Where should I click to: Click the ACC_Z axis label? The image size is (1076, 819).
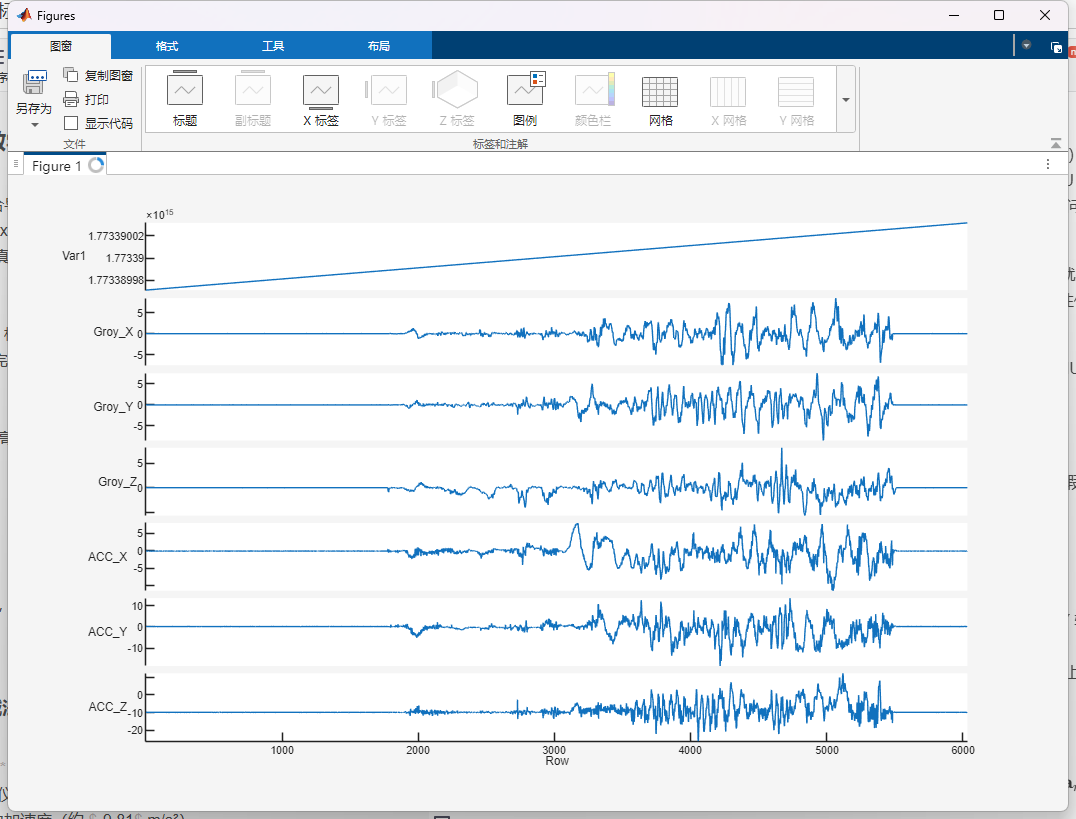tap(108, 706)
